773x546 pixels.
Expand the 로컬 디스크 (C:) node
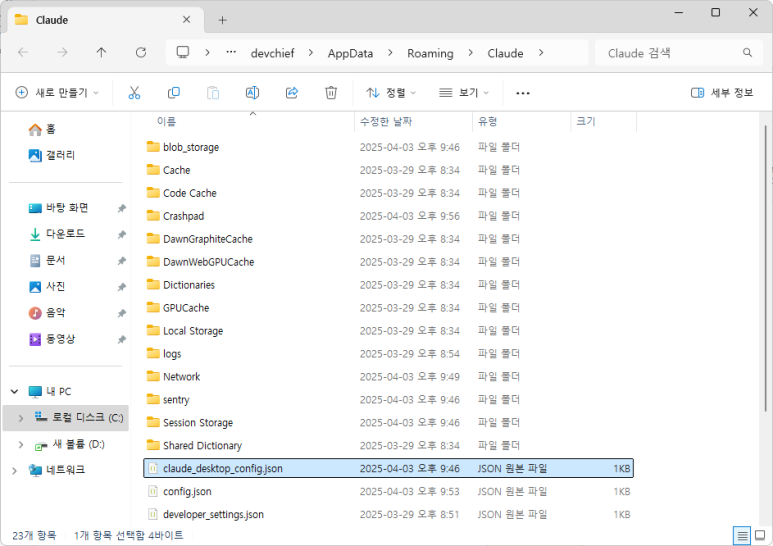click(x=21, y=418)
